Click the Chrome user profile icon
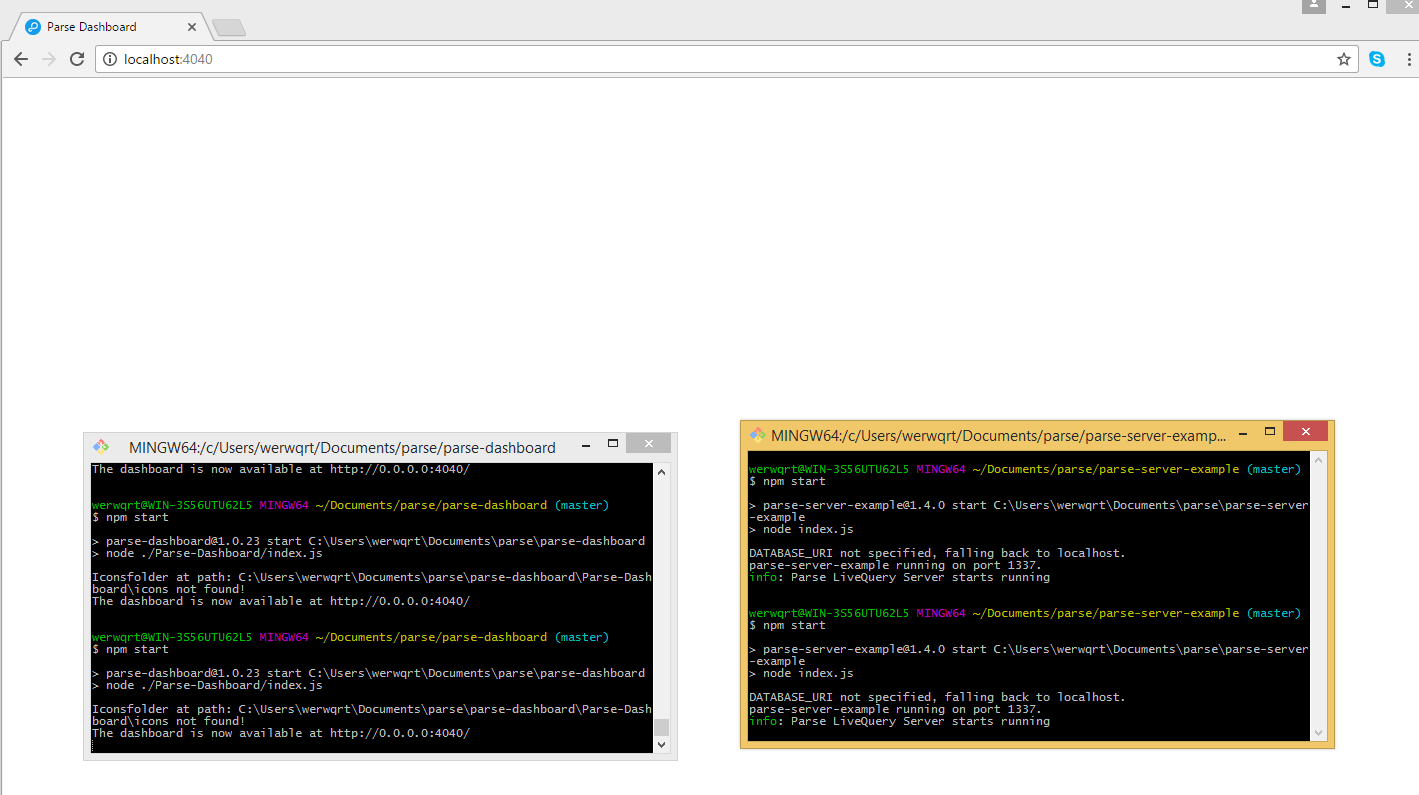The image size is (1419, 795). 1313,6
